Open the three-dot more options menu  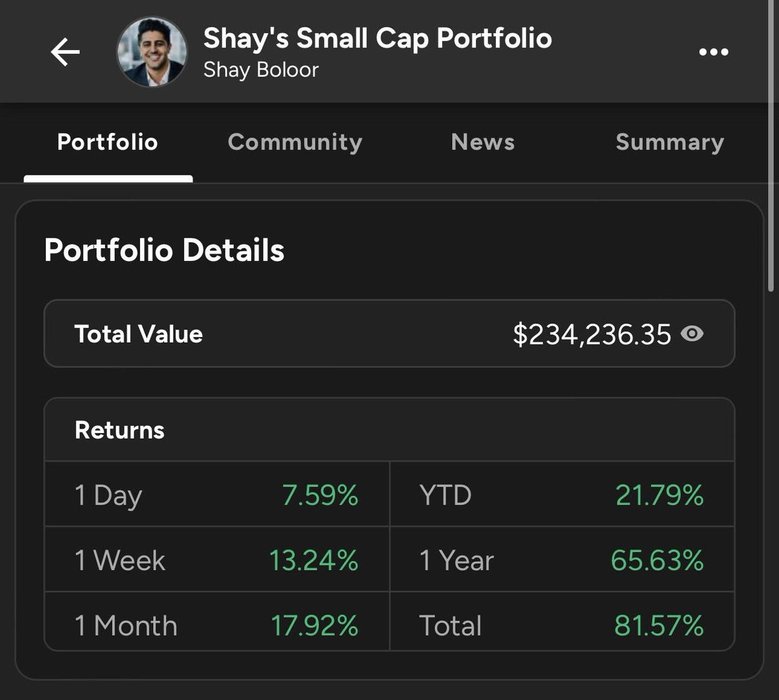[713, 52]
